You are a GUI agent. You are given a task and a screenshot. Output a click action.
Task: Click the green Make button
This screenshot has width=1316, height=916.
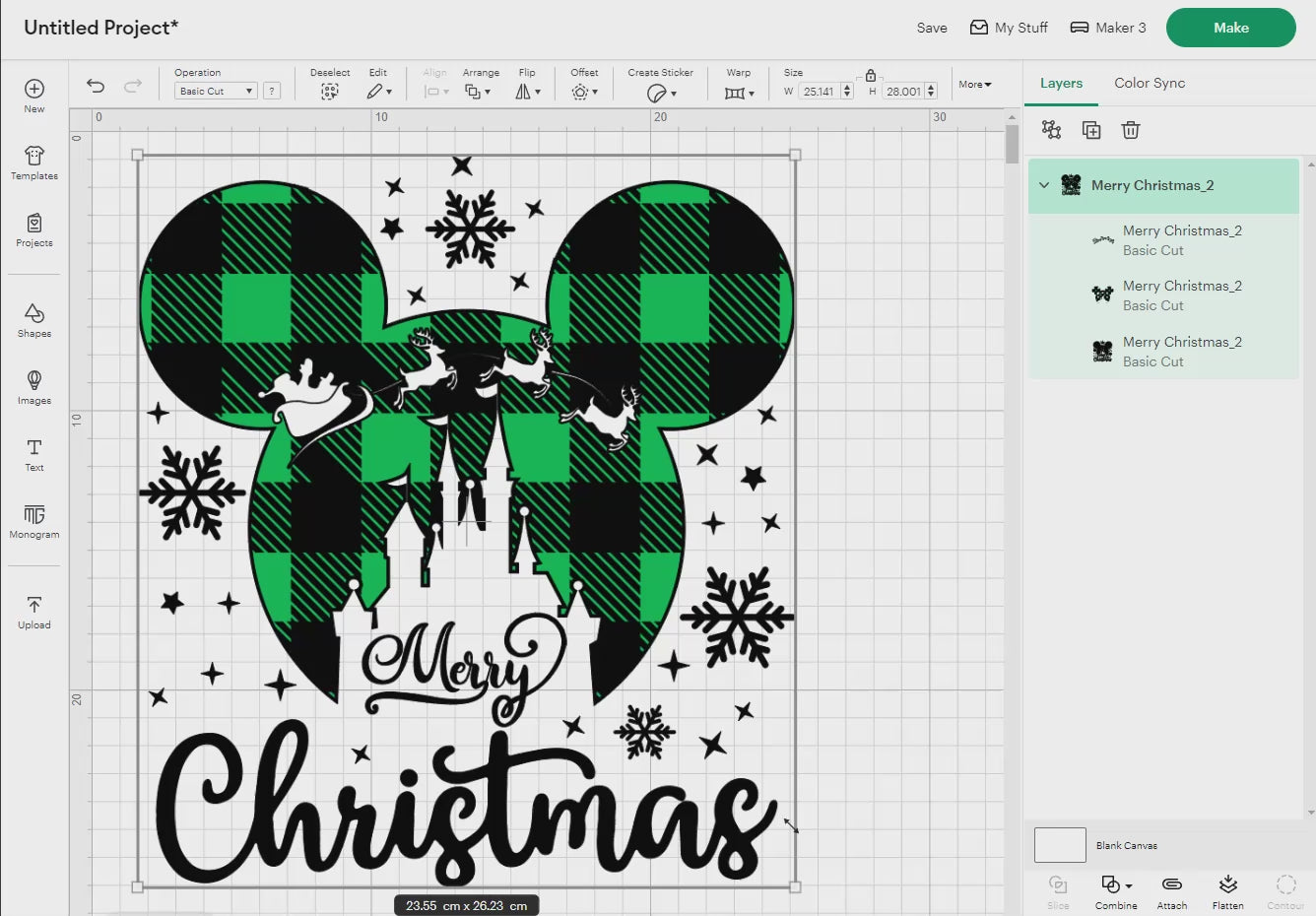tap(1231, 28)
